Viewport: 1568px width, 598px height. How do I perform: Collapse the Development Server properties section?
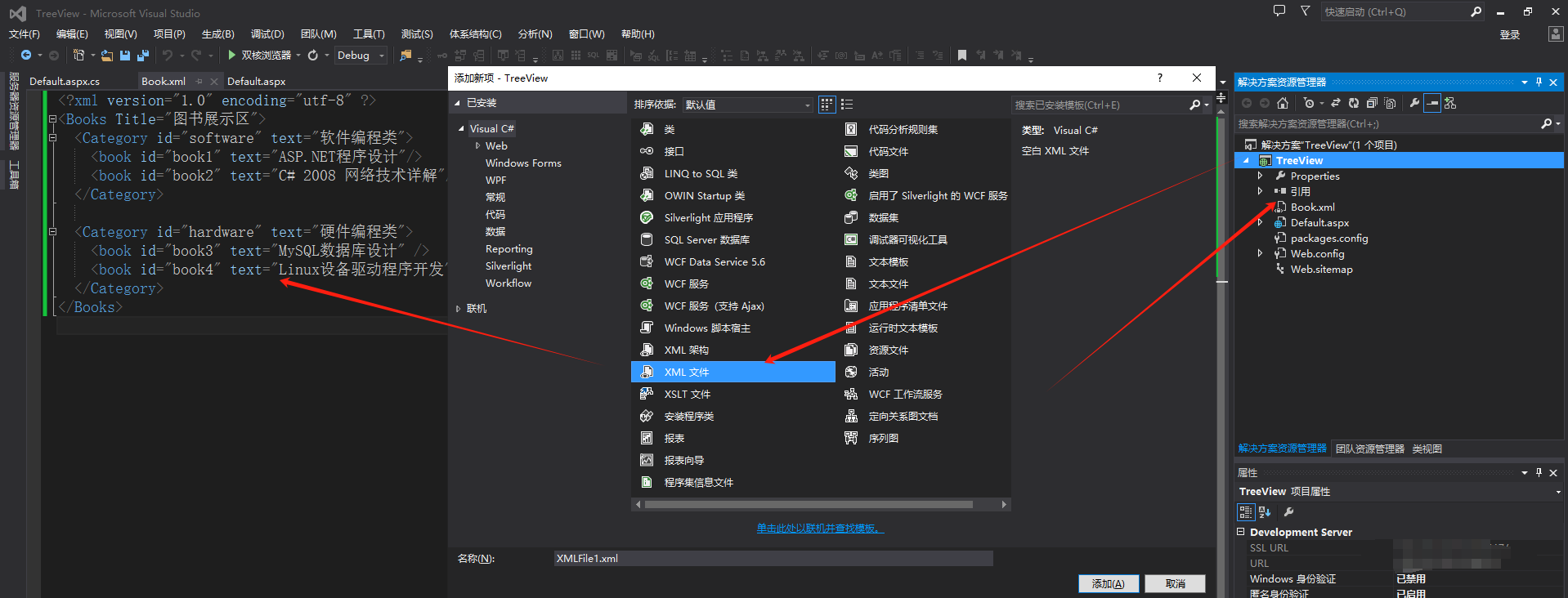tap(1241, 532)
